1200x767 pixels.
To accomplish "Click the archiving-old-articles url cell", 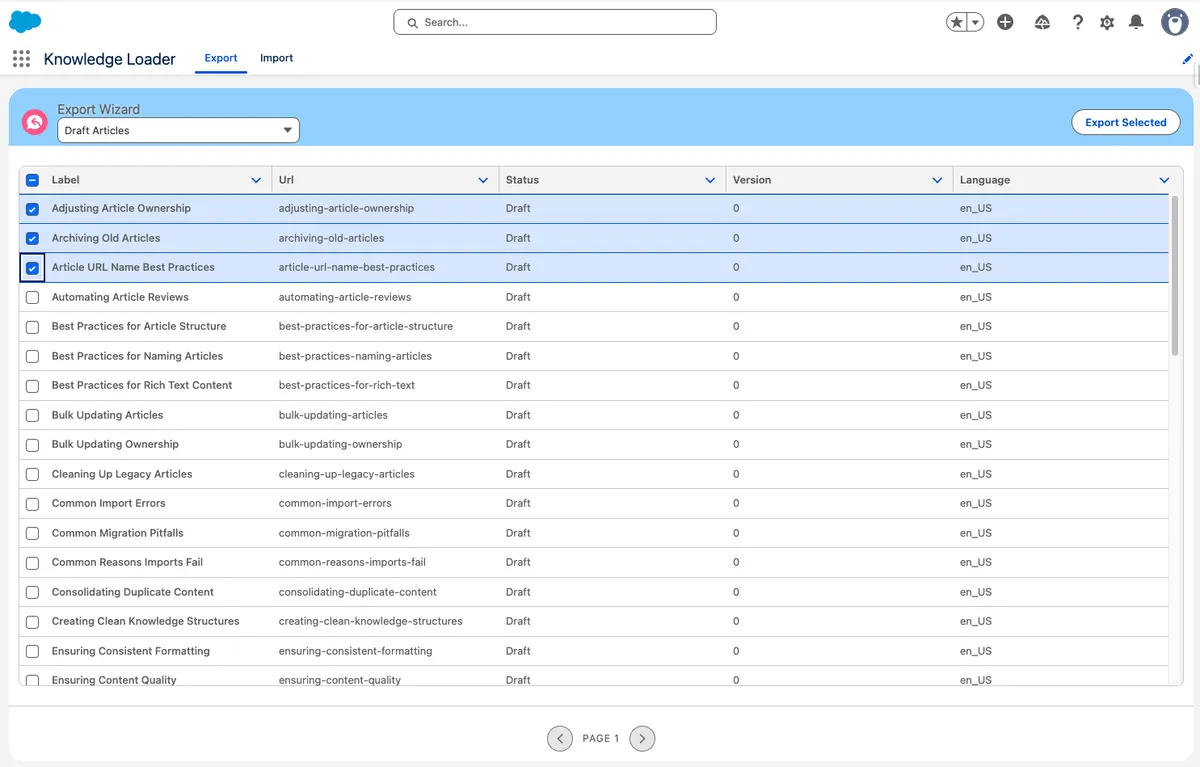I will [331, 238].
